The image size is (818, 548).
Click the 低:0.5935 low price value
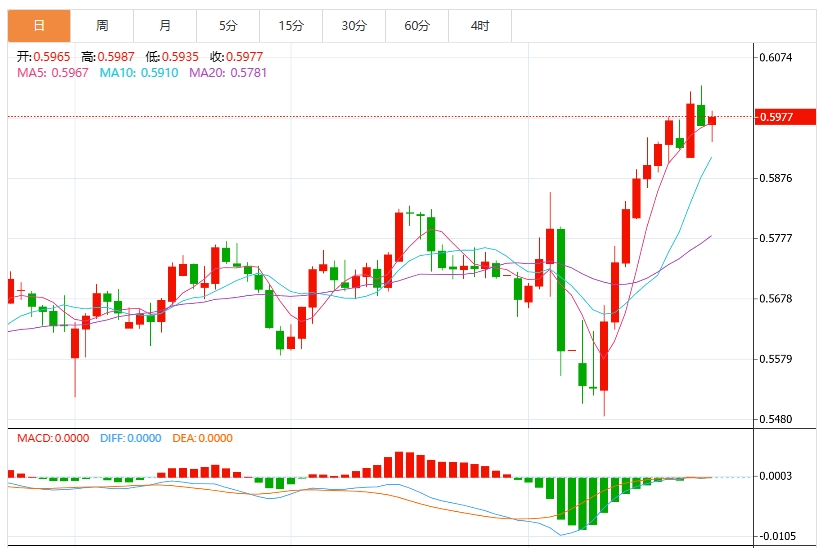[172, 56]
